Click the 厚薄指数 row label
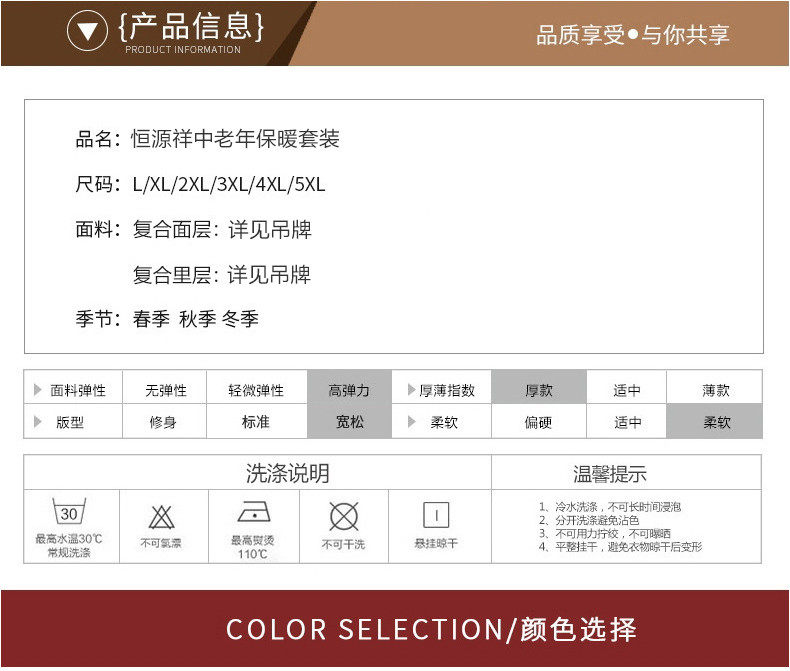The height and width of the screenshot is (671, 790). (x=447, y=390)
